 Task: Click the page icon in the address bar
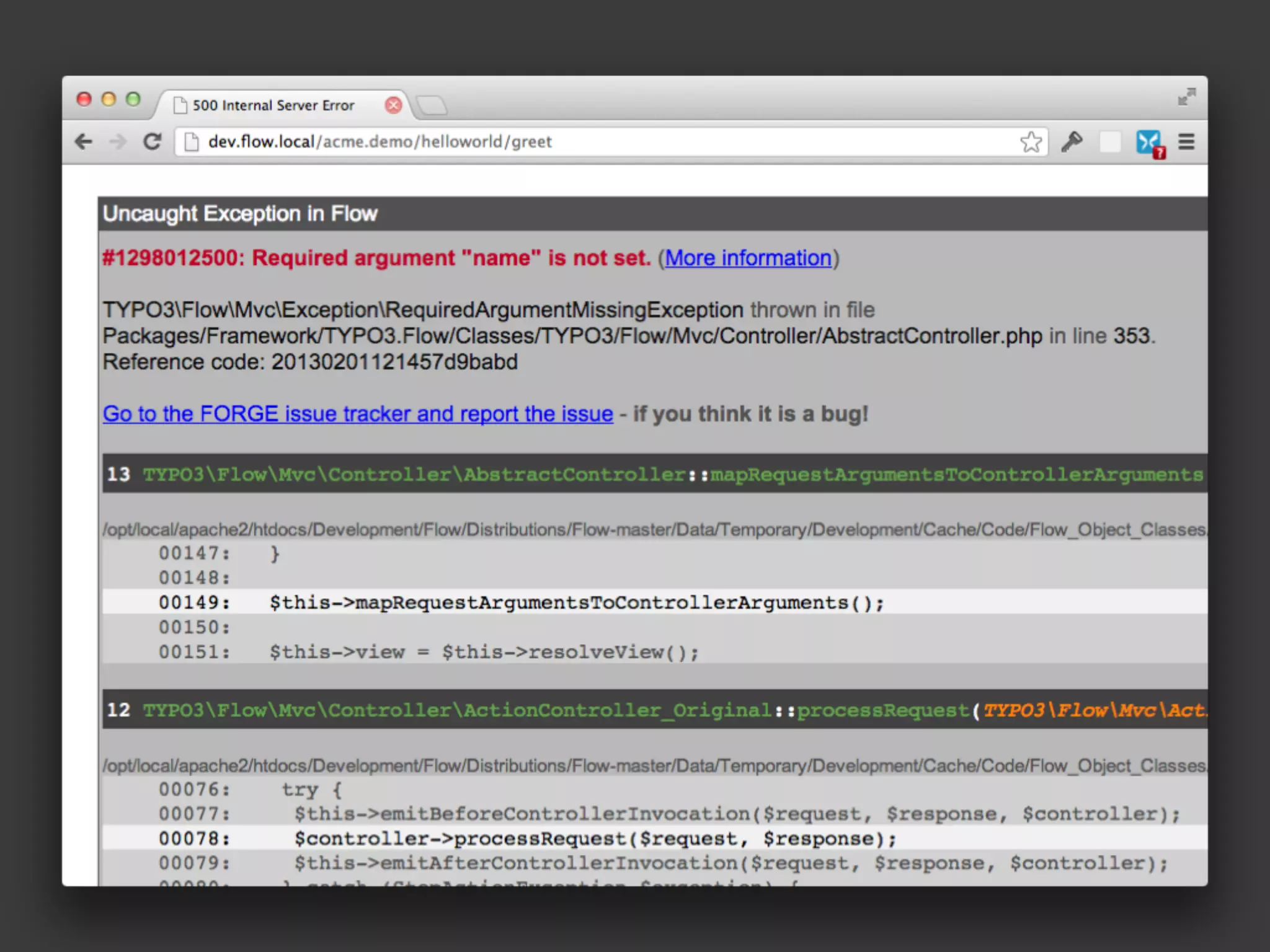coord(192,142)
